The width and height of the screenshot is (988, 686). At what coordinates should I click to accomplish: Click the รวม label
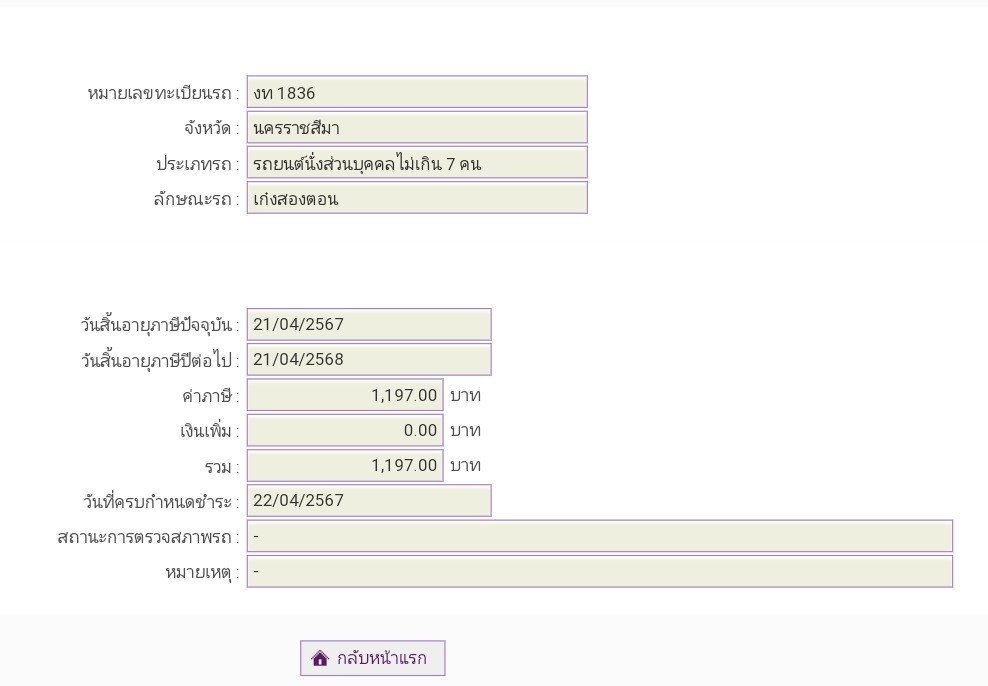tap(222, 467)
